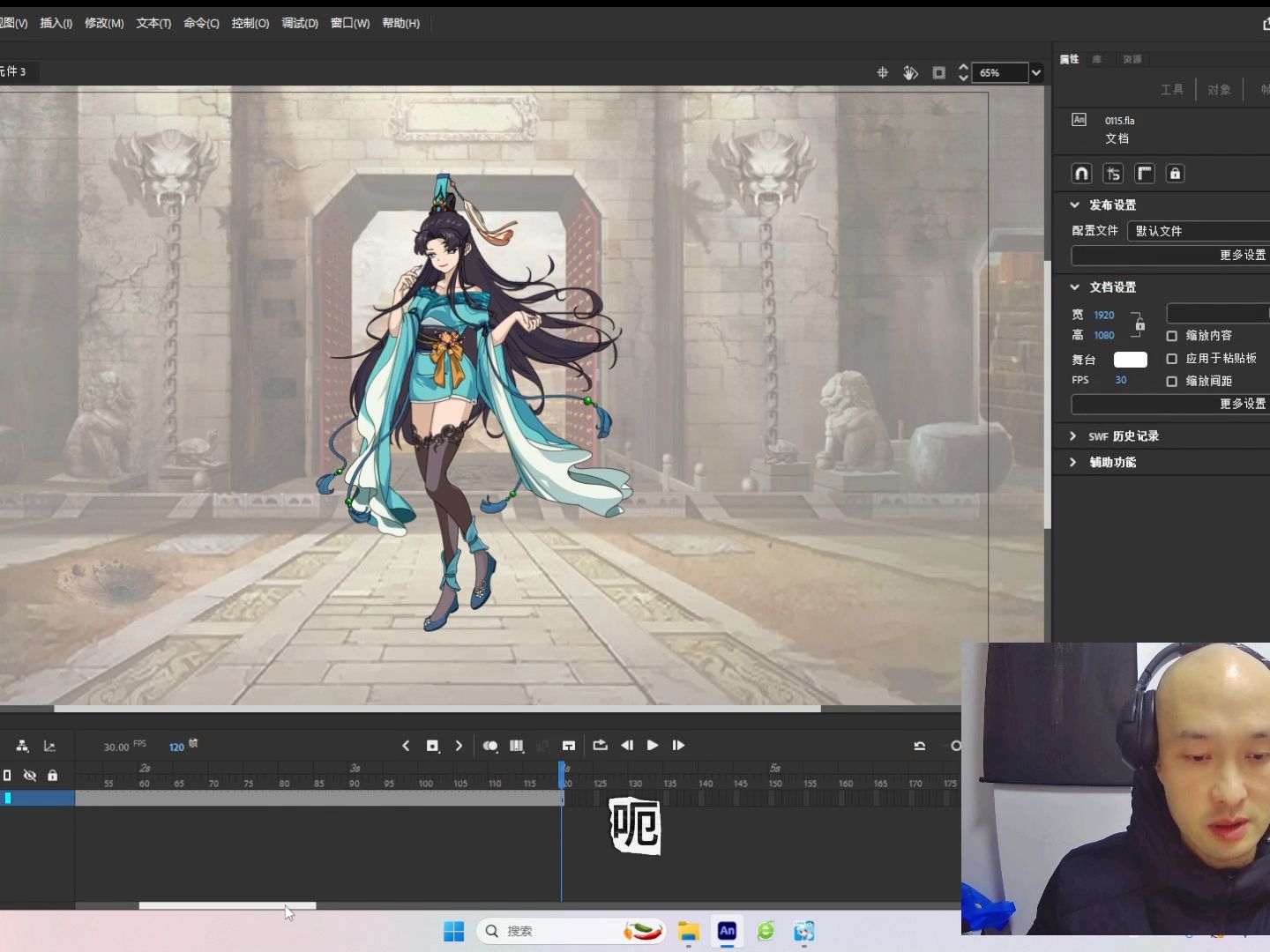1270x952 pixels.
Task: Go to previous keyframe arrow
Action: point(406,746)
